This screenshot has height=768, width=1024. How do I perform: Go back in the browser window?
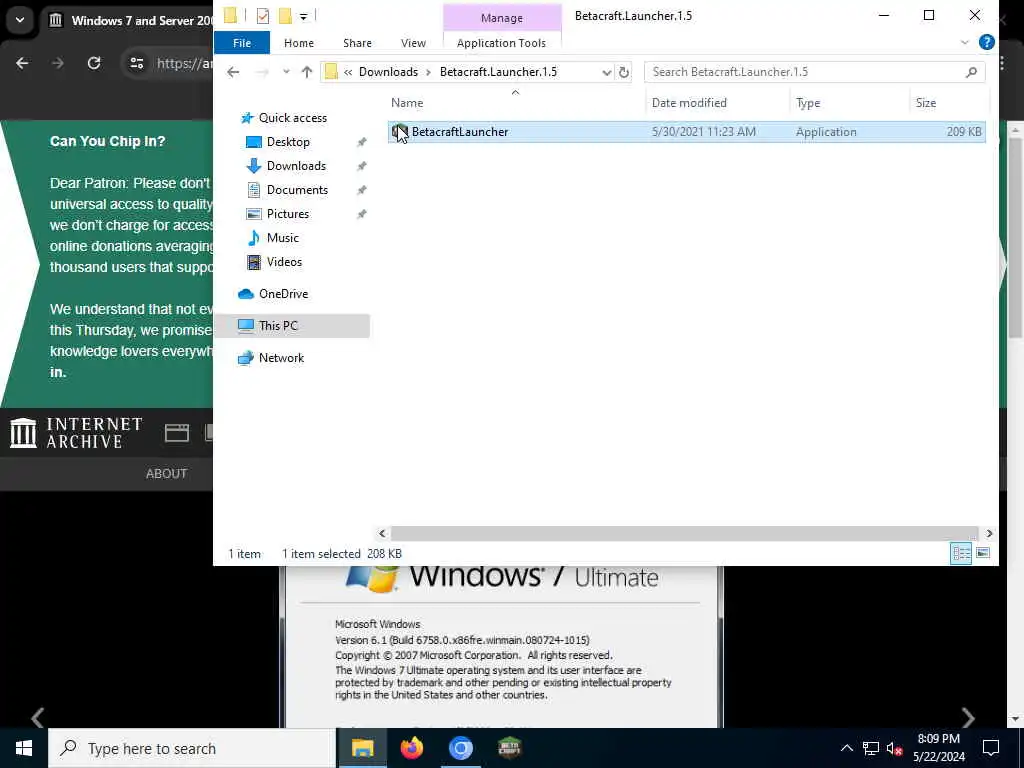point(22,63)
